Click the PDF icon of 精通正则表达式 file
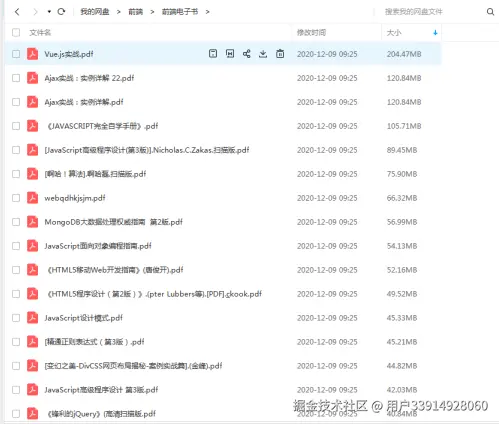This screenshot has height=424, width=499. pyautogui.click(x=32, y=342)
